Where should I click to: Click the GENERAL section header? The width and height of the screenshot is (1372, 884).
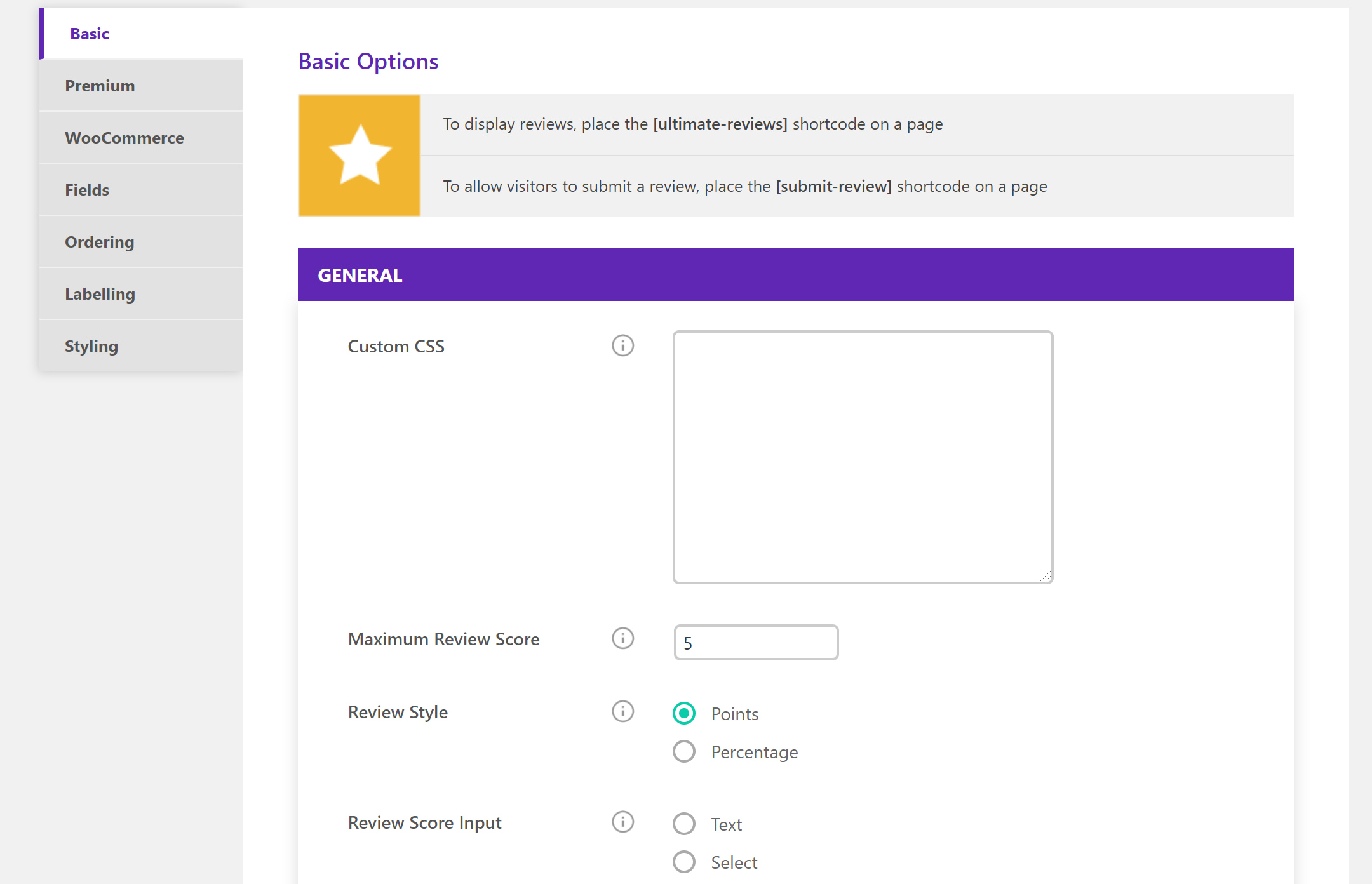(x=360, y=274)
